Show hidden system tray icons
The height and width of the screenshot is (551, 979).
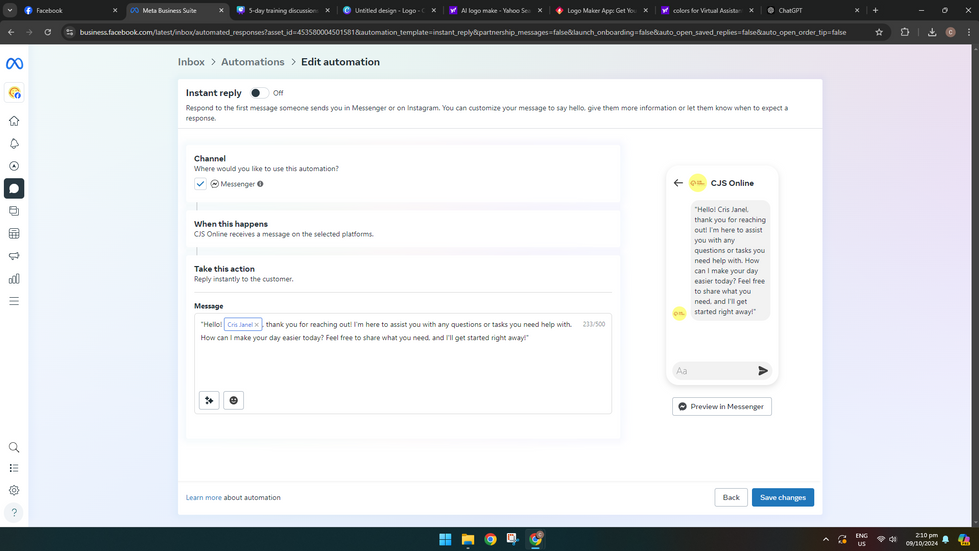(825, 539)
